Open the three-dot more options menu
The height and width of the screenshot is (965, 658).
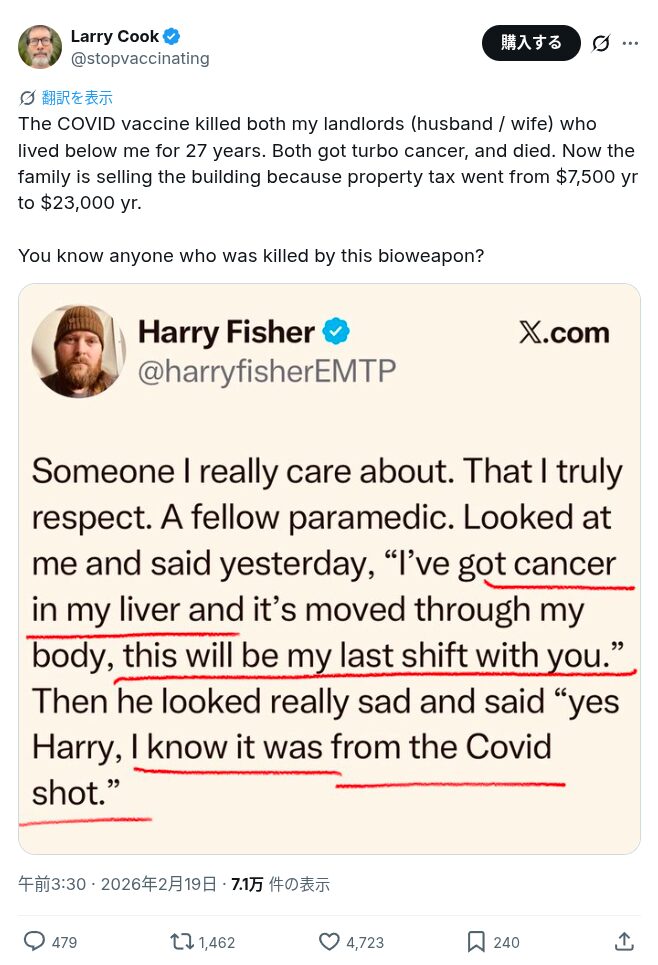630,43
